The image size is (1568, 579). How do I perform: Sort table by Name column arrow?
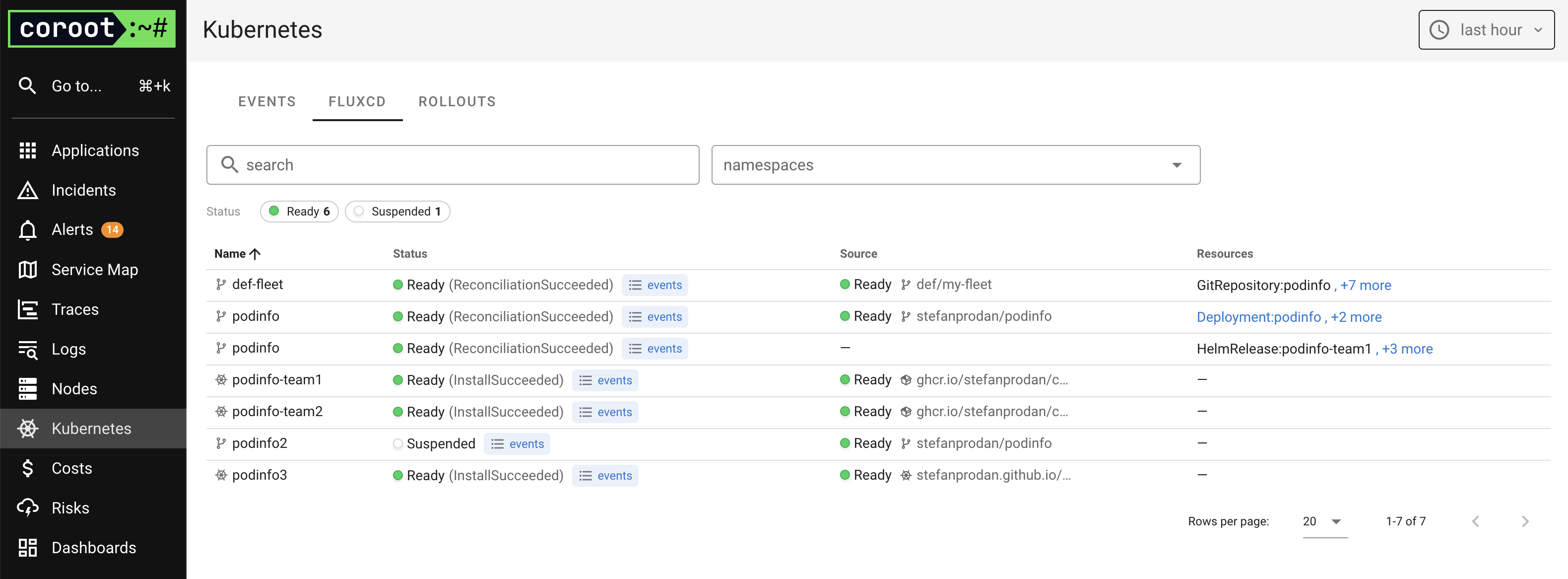(255, 254)
